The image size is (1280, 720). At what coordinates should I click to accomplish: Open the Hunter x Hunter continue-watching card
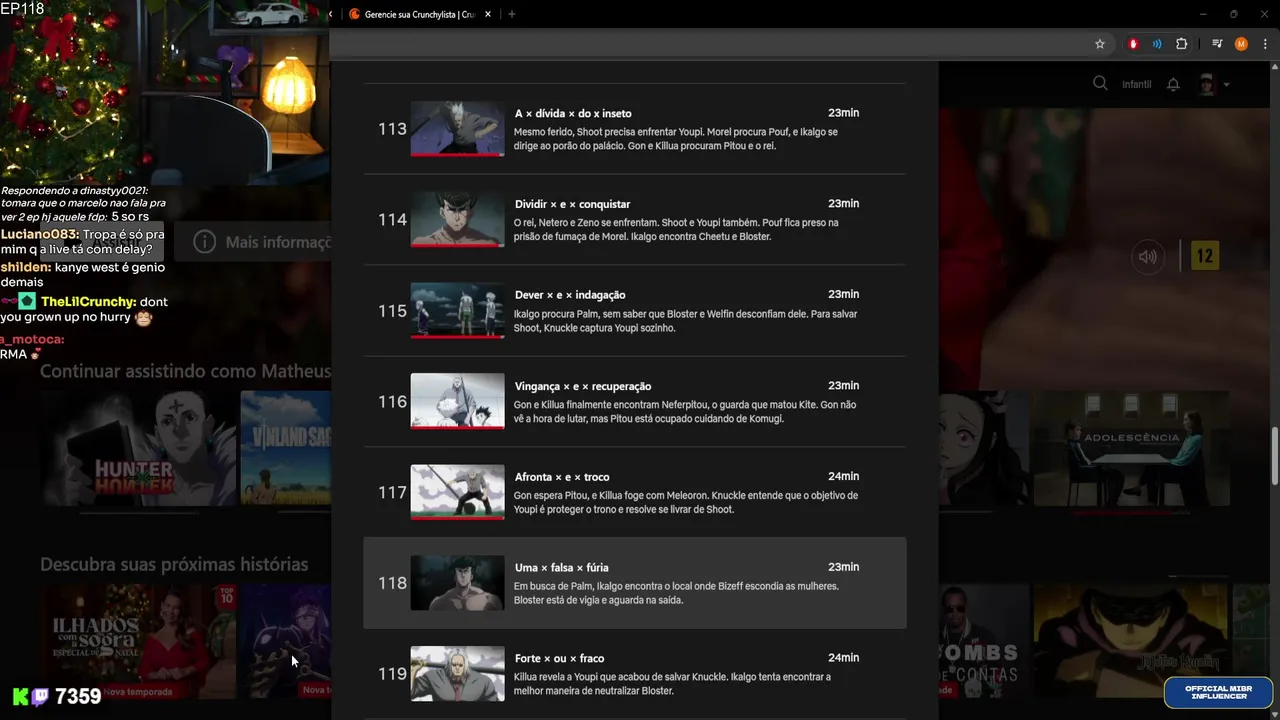pyautogui.click(x=140, y=448)
